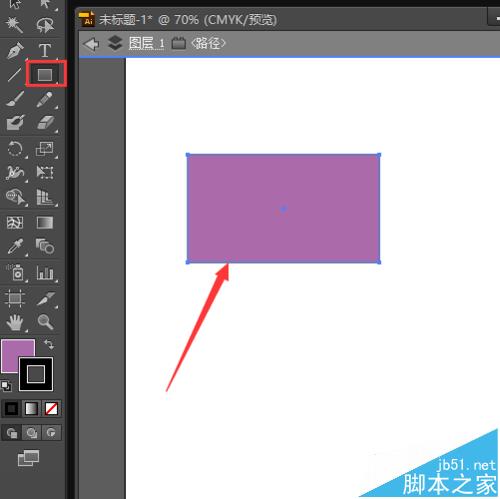The image size is (500, 499).
Task: Select the Slice tool
Action: click(x=45, y=298)
